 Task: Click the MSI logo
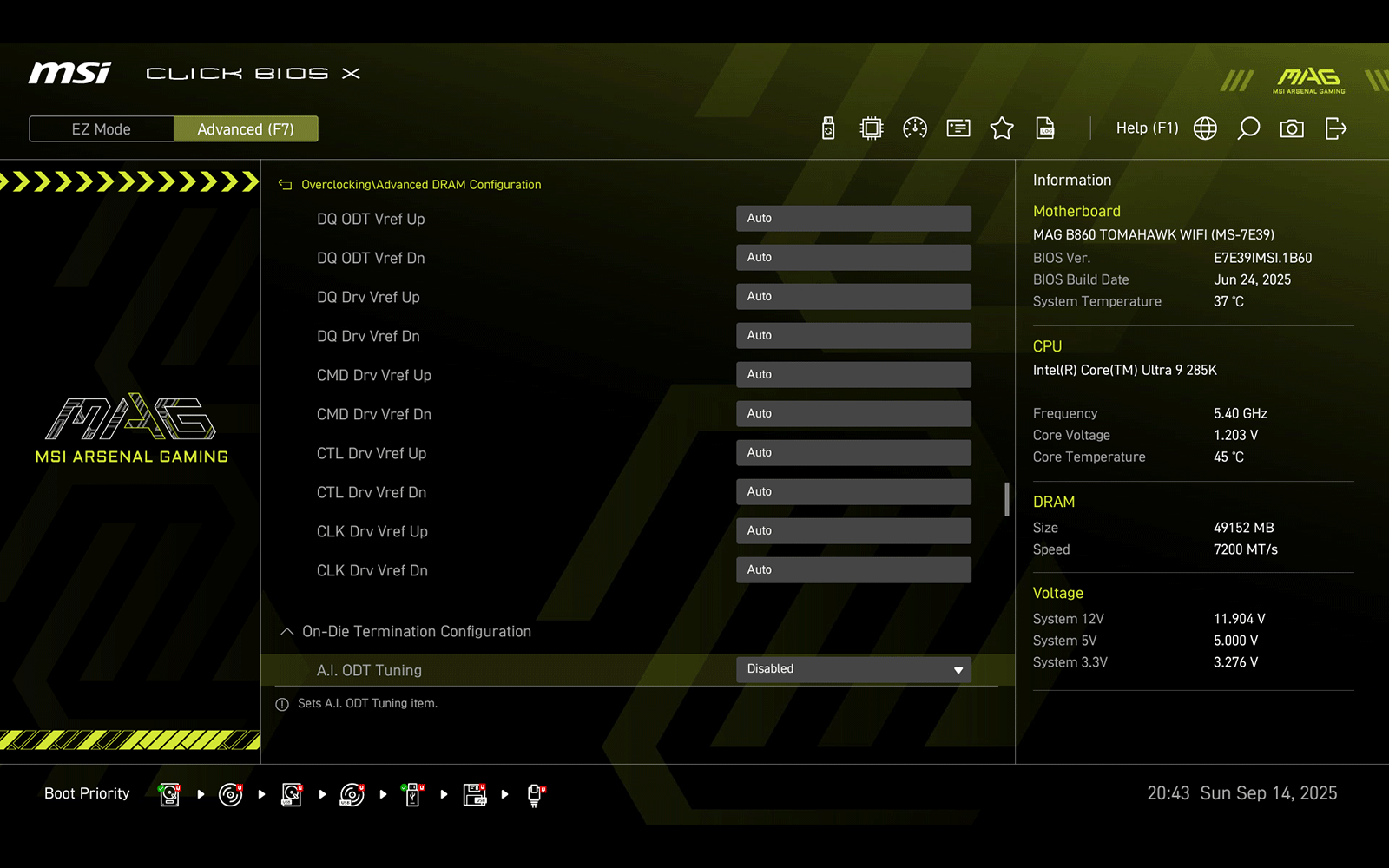[69, 73]
